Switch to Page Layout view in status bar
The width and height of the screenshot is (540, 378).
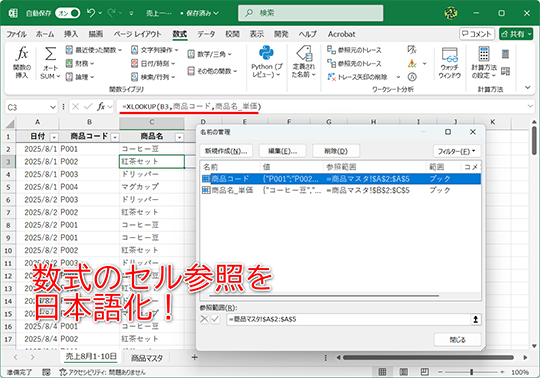404,372
